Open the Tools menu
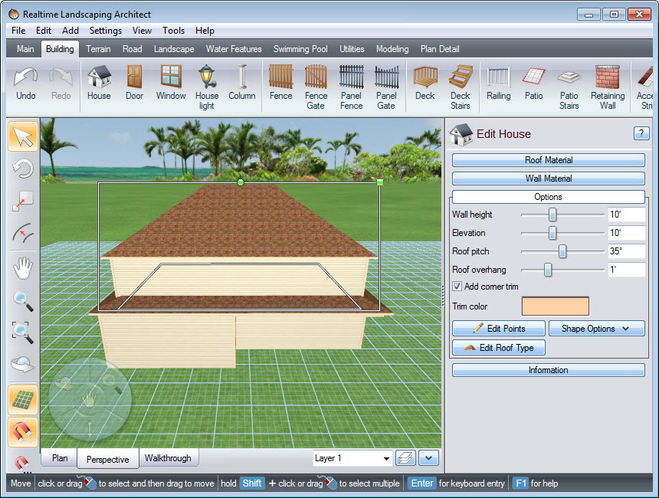659x498 pixels. coord(174,31)
